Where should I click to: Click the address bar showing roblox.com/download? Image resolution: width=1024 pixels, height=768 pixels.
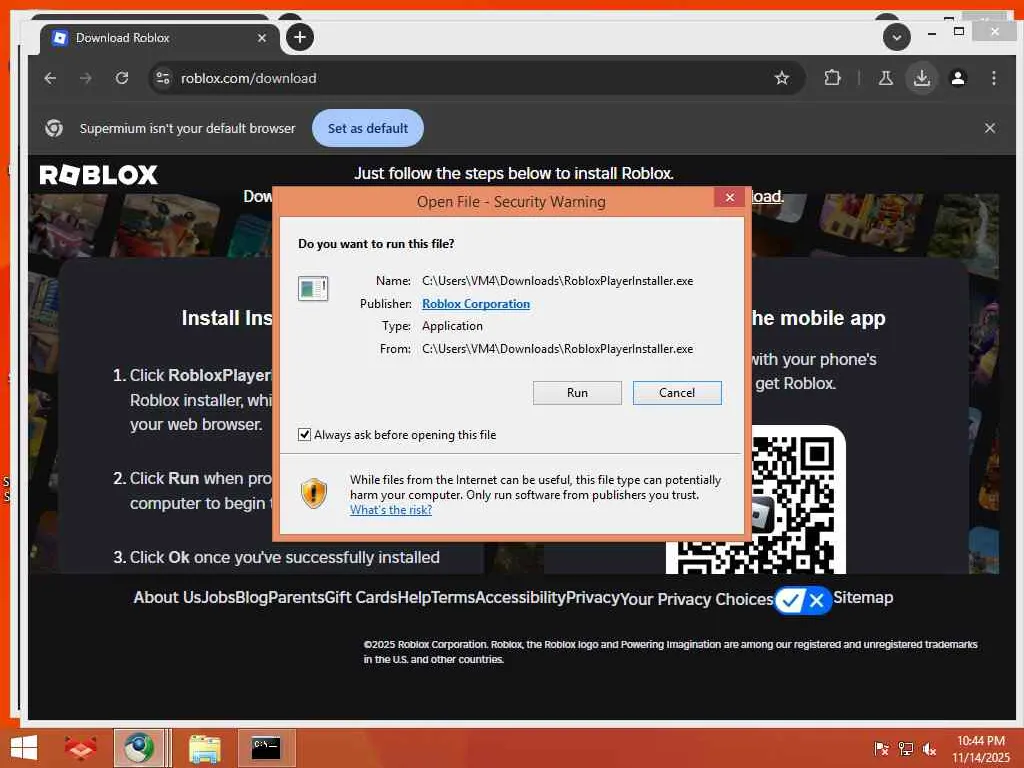pyautogui.click(x=475, y=78)
